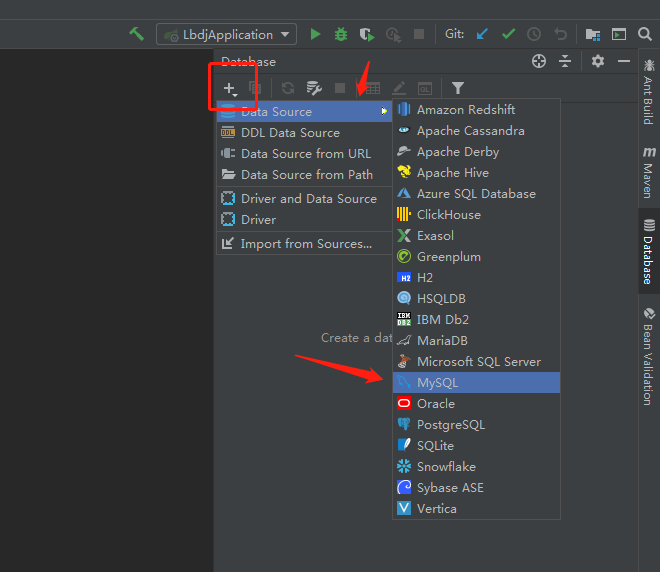Open Search Everywhere magnifier icon
The image size is (660, 572).
pos(644,34)
